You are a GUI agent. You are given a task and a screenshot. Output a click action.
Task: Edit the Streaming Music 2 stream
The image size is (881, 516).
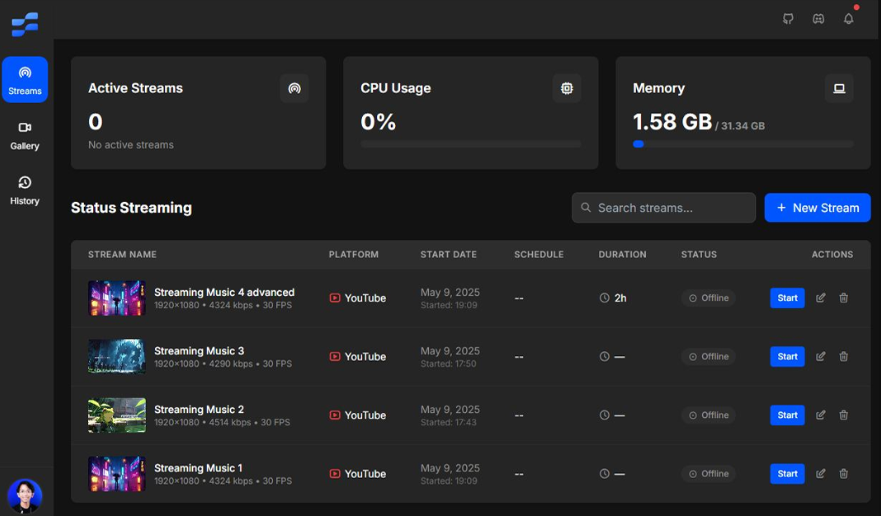pos(821,415)
